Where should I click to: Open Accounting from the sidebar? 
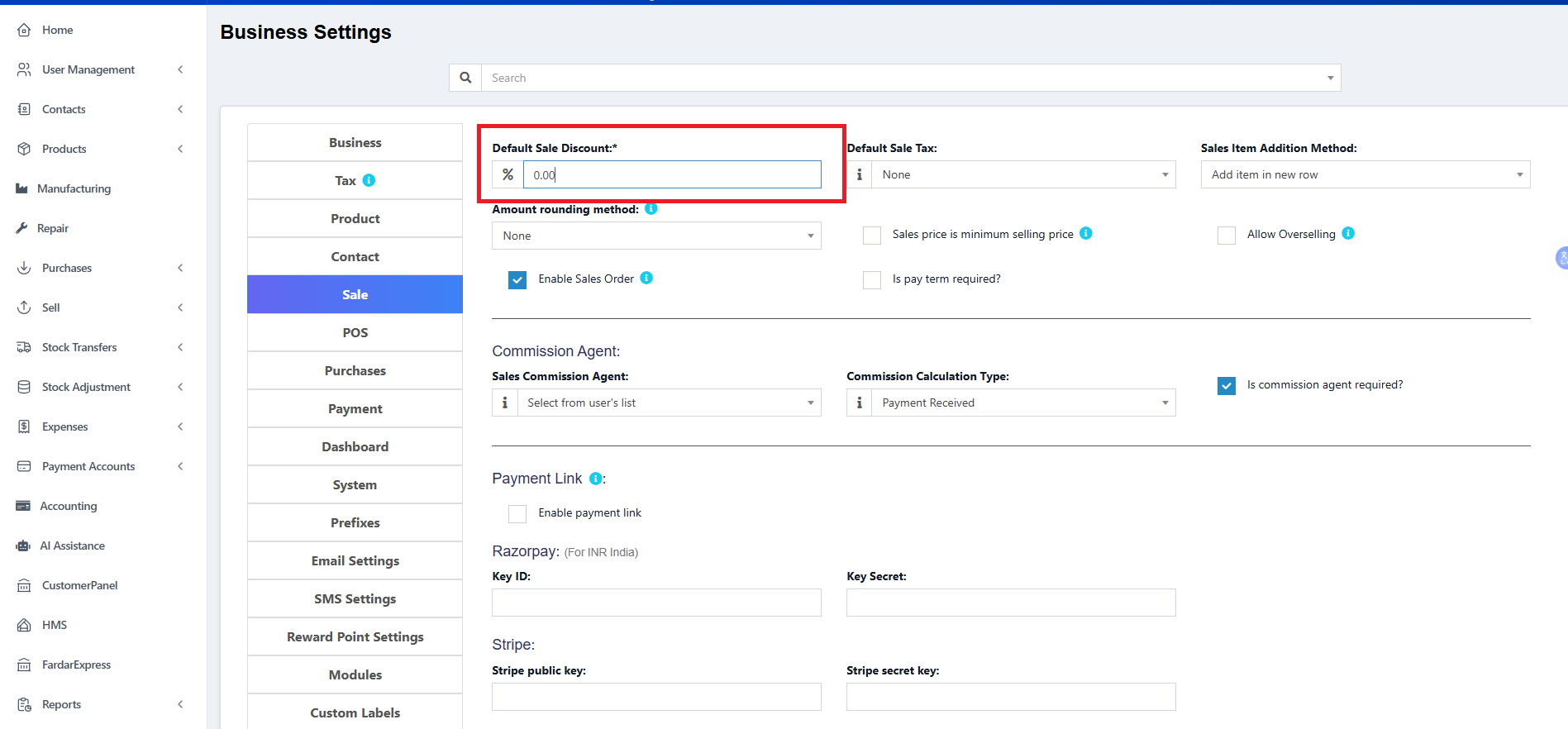click(69, 506)
